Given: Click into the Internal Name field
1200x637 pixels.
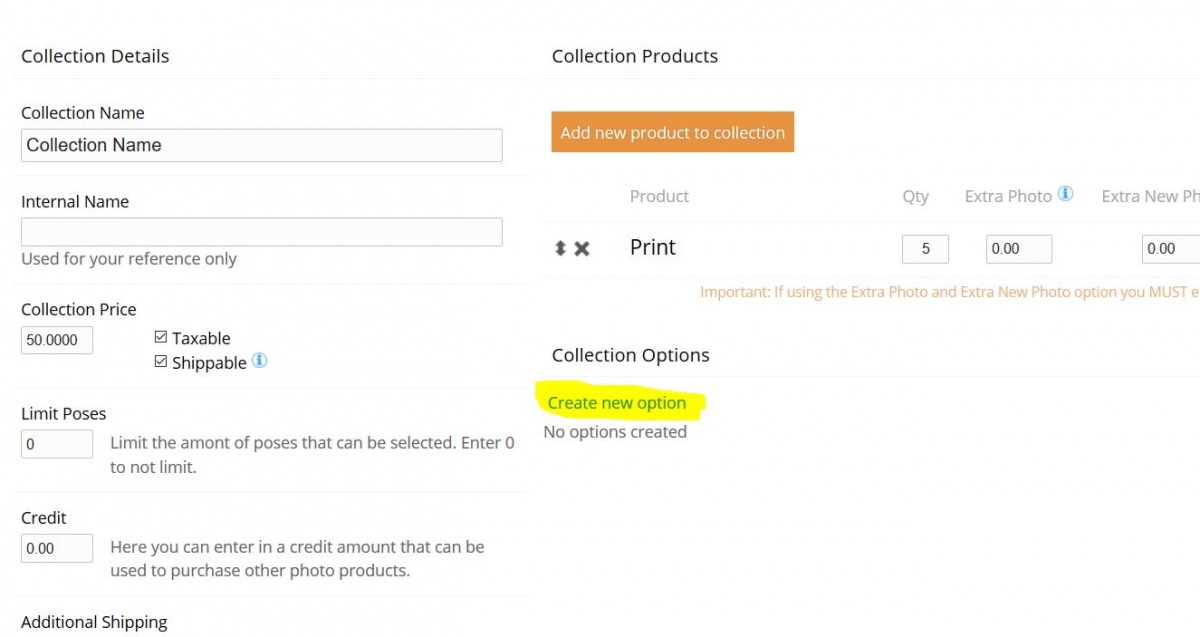Looking at the screenshot, I should click(x=262, y=232).
